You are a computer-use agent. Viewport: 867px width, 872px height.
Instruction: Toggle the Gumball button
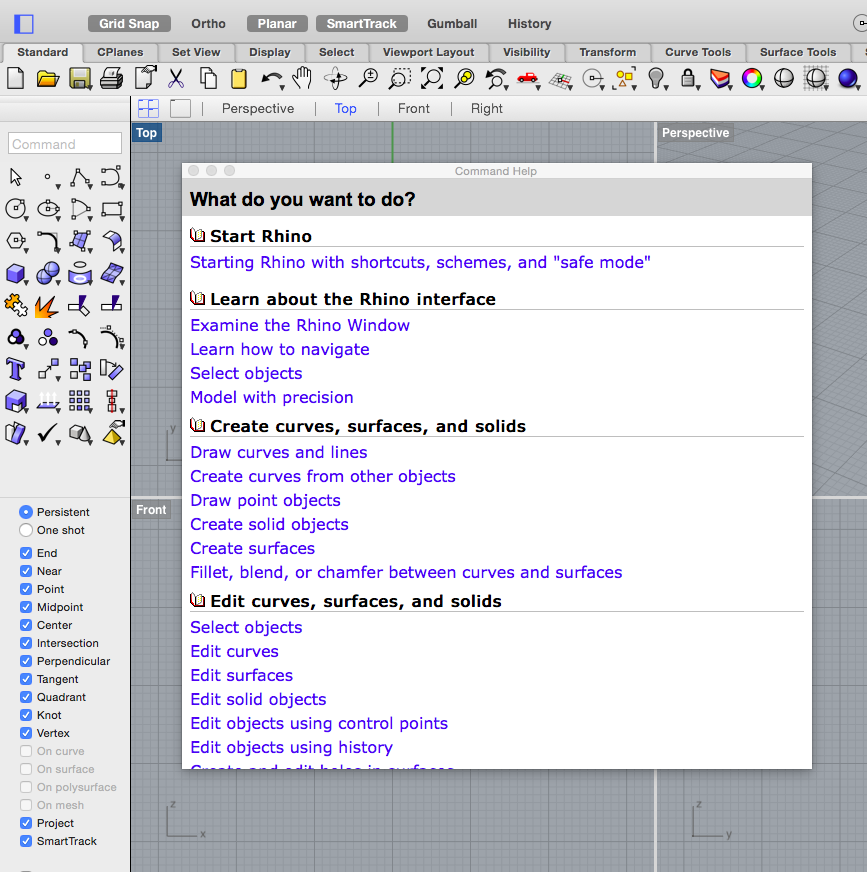[x=452, y=23]
